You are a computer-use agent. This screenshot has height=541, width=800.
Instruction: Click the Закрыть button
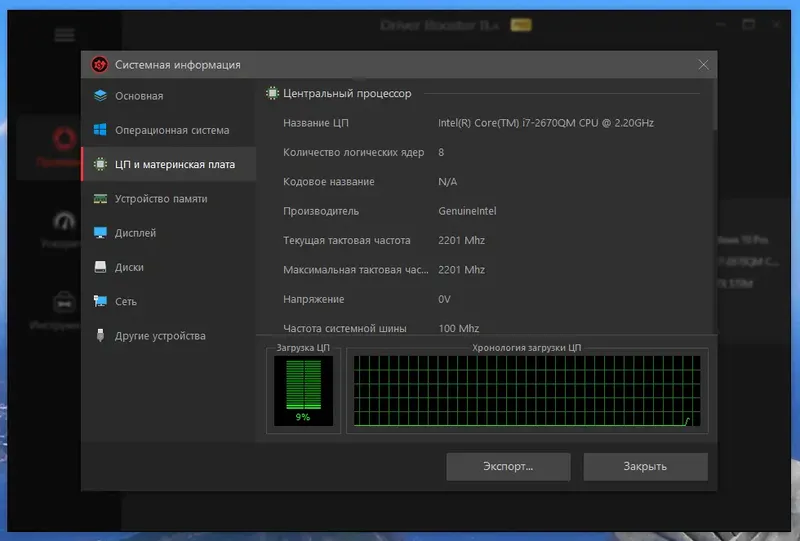[x=645, y=466]
